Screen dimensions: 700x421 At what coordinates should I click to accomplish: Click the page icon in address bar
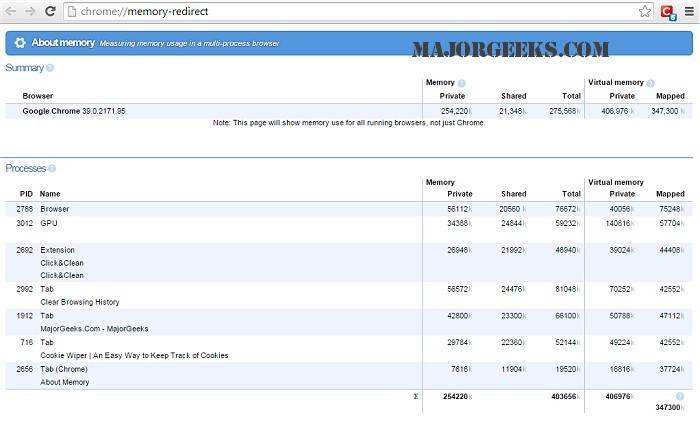[x=71, y=12]
